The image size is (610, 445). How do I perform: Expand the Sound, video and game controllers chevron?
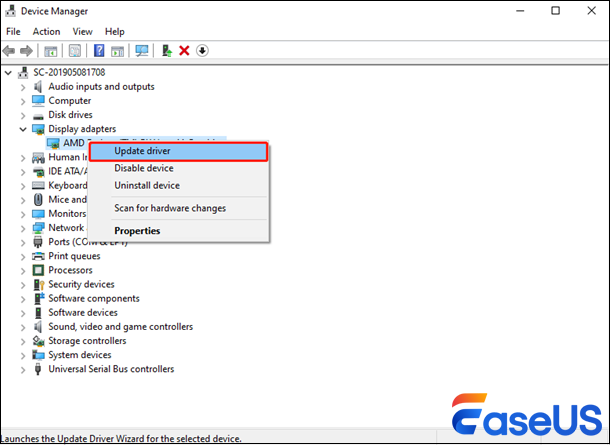[x=23, y=327]
